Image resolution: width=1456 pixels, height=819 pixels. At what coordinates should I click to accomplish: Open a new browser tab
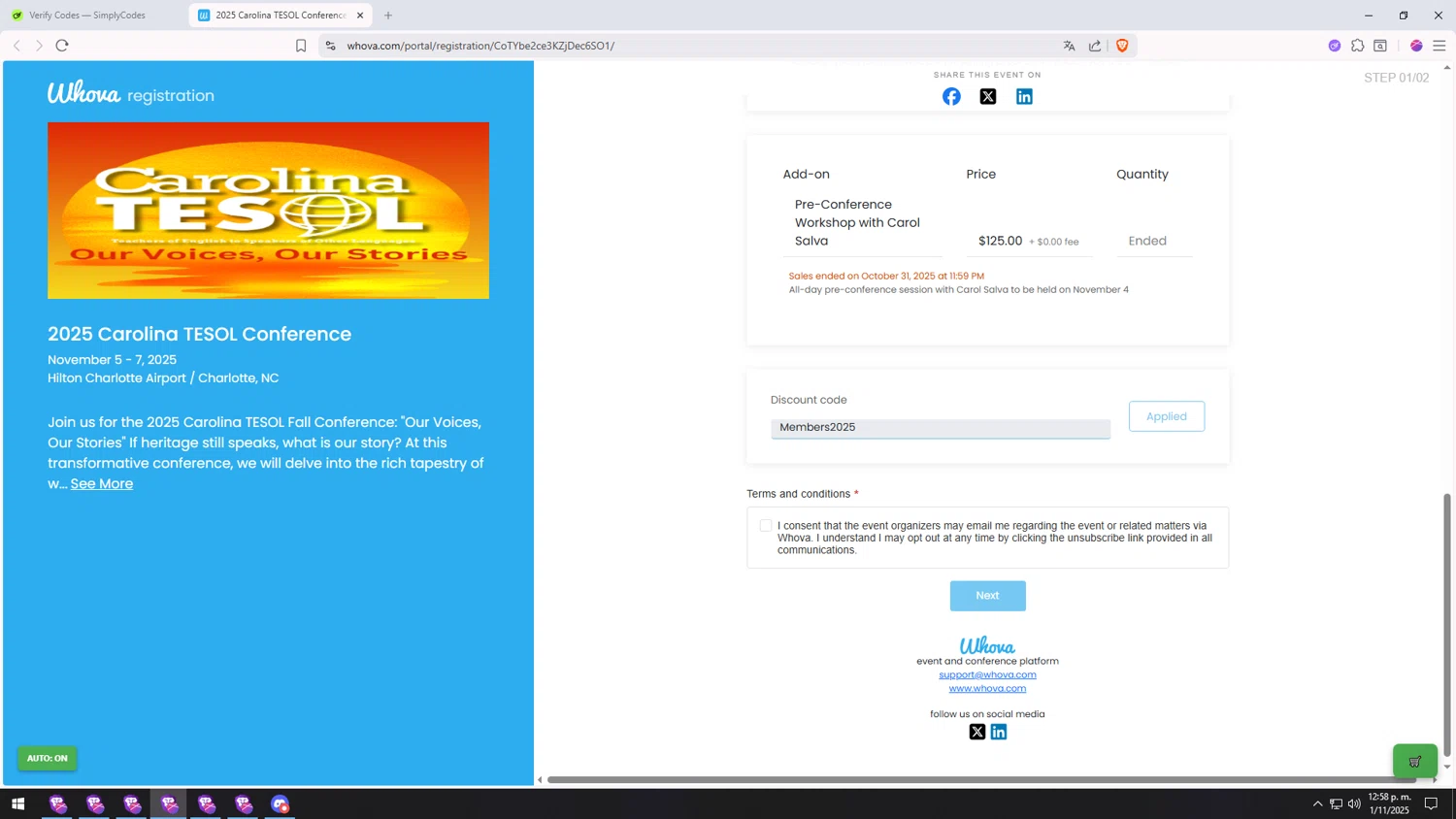click(388, 16)
